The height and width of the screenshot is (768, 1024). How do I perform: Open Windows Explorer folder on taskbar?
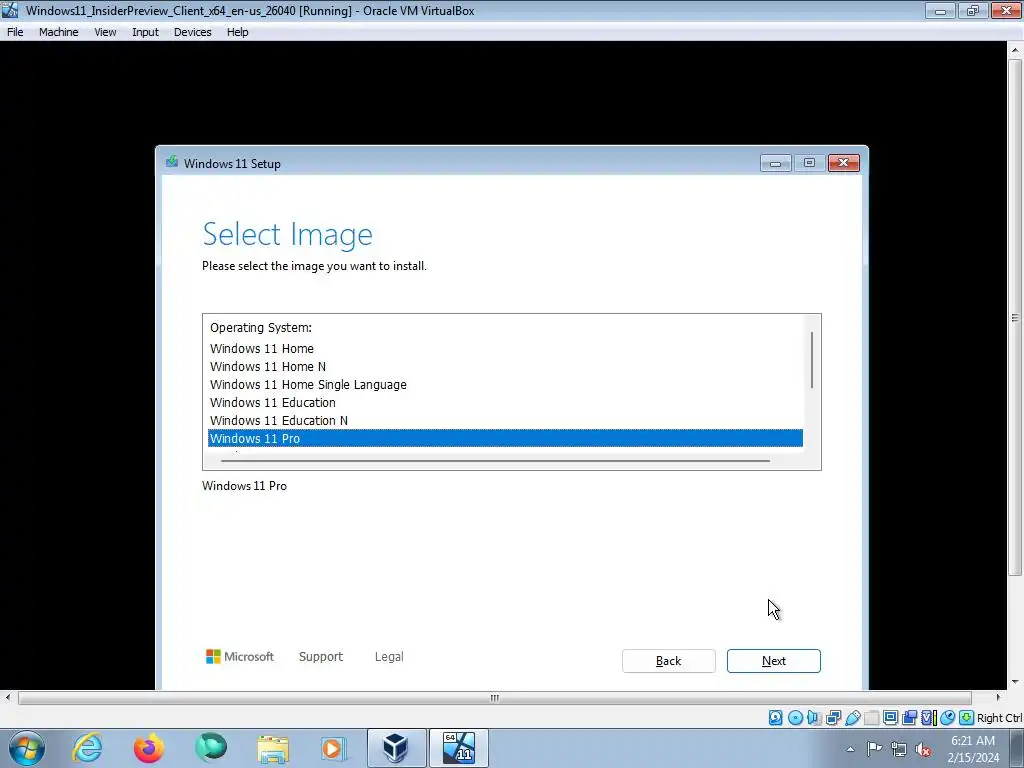click(x=273, y=748)
